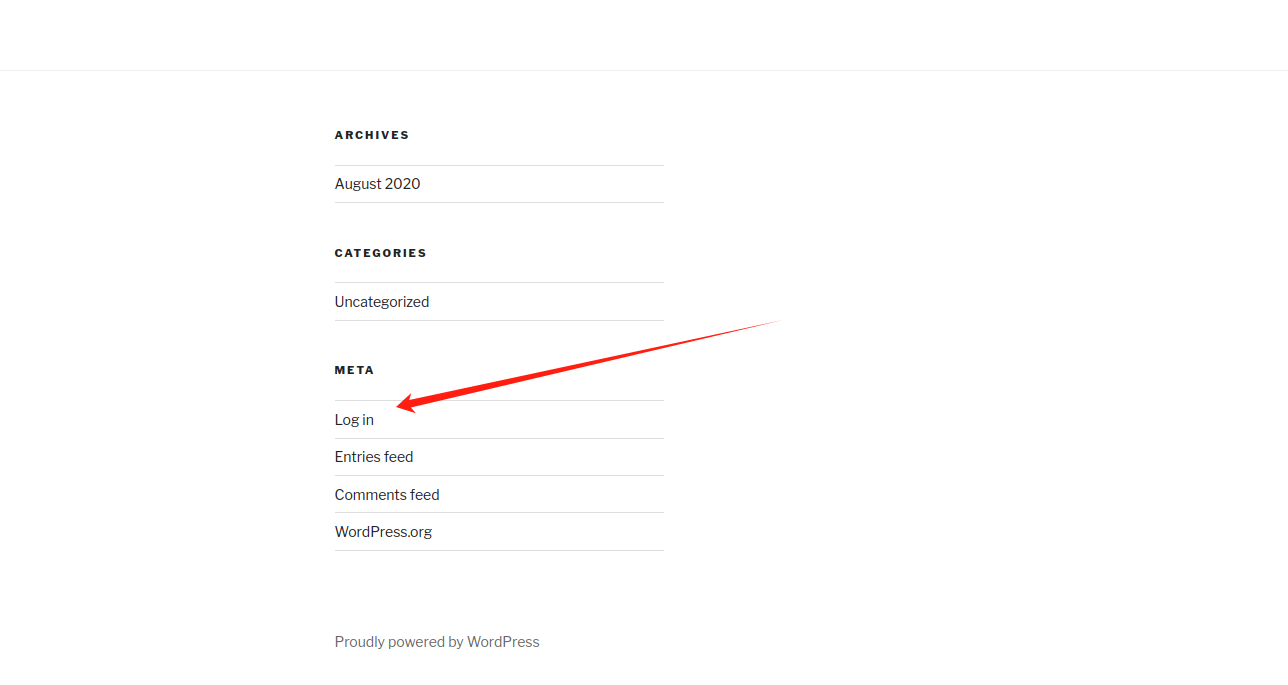Click the Meta heading
The height and width of the screenshot is (685, 1288).
(354, 370)
